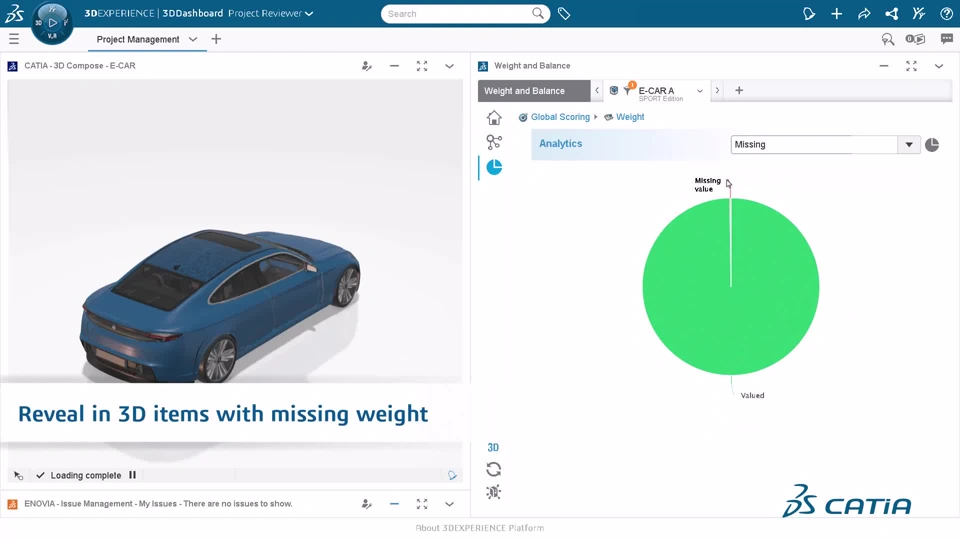Viewport: 960px width, 540px height.
Task: Toggle the dashboard view switch icon
Action: pyautogui.click(x=915, y=39)
